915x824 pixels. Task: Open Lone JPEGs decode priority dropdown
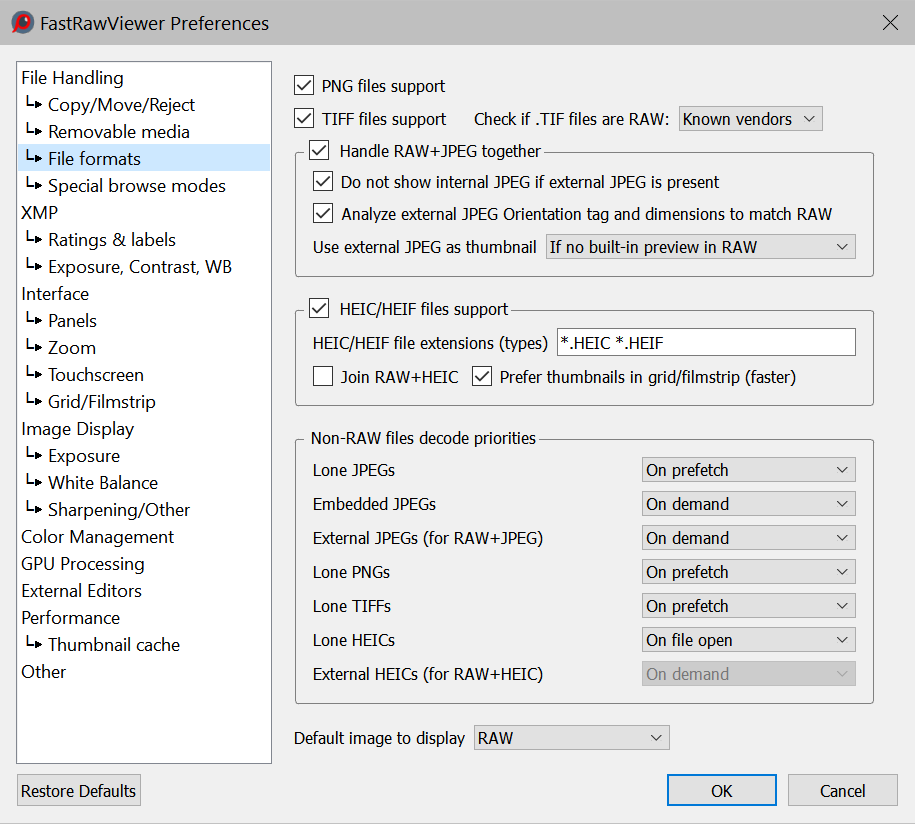748,470
